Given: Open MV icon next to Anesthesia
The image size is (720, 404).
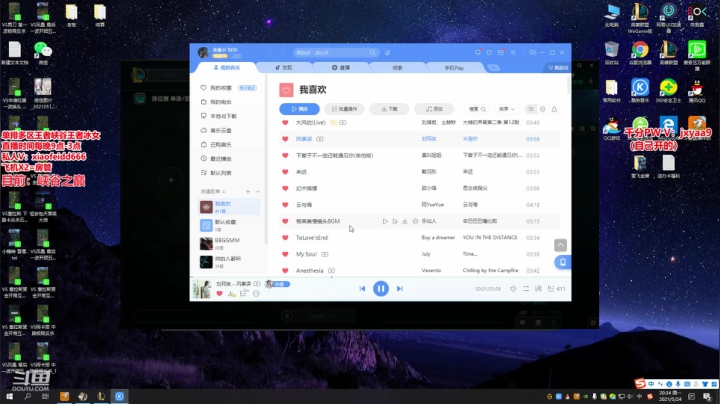Looking at the screenshot, I should tap(331, 271).
